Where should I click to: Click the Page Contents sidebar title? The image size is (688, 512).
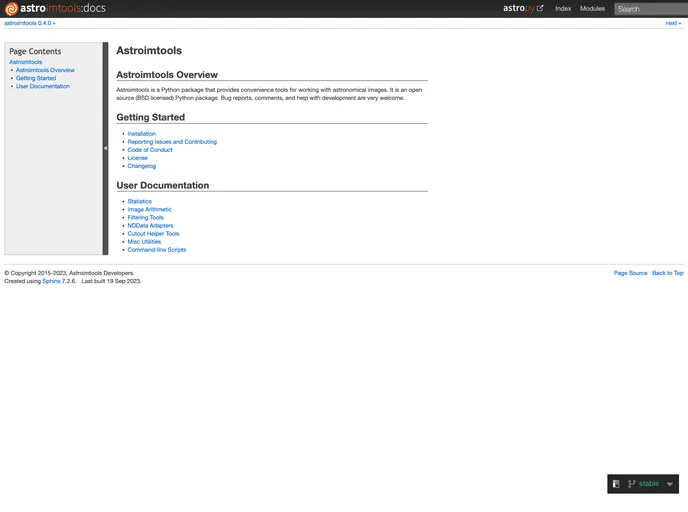35,51
